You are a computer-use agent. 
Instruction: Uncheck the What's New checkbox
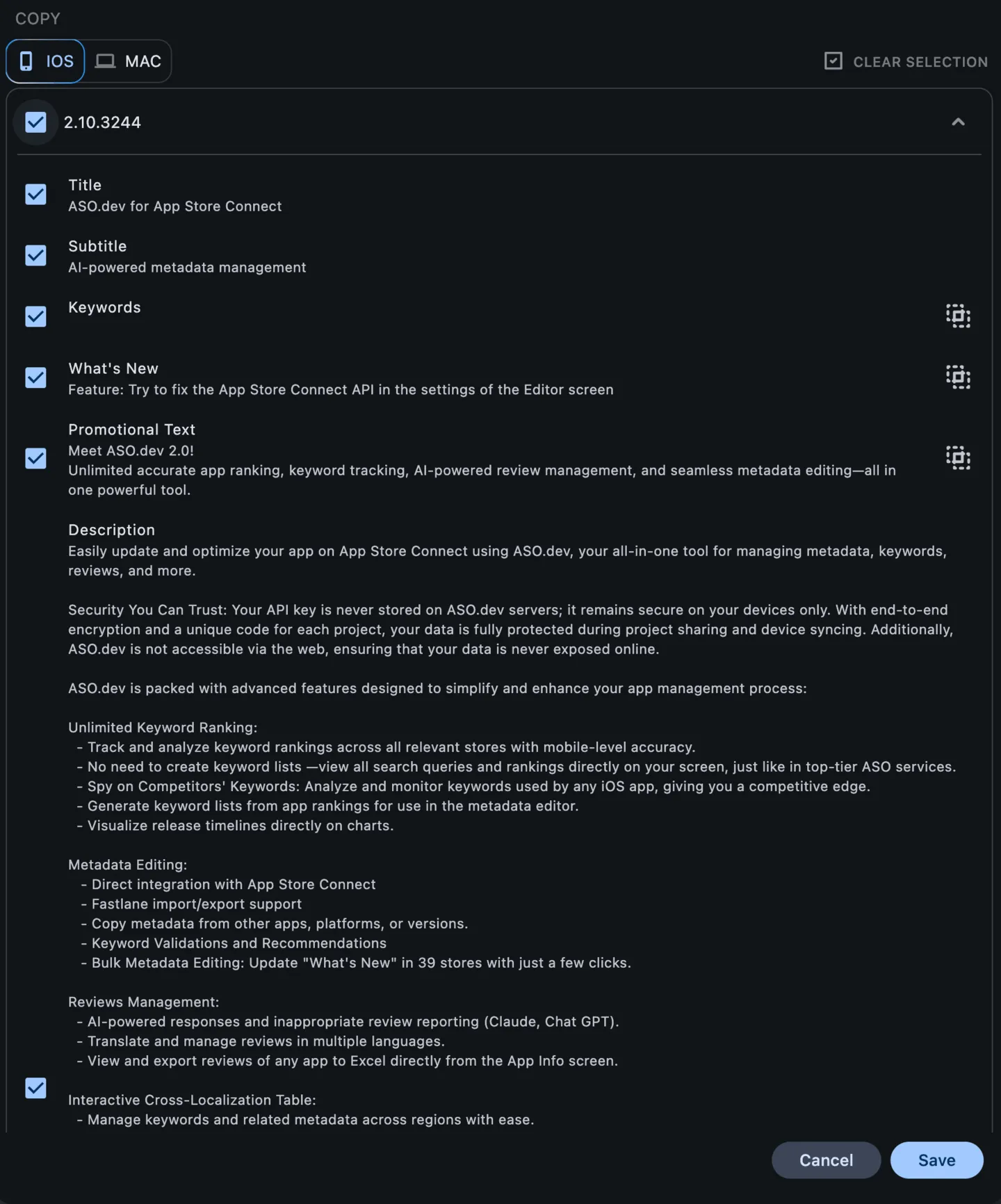(35, 377)
